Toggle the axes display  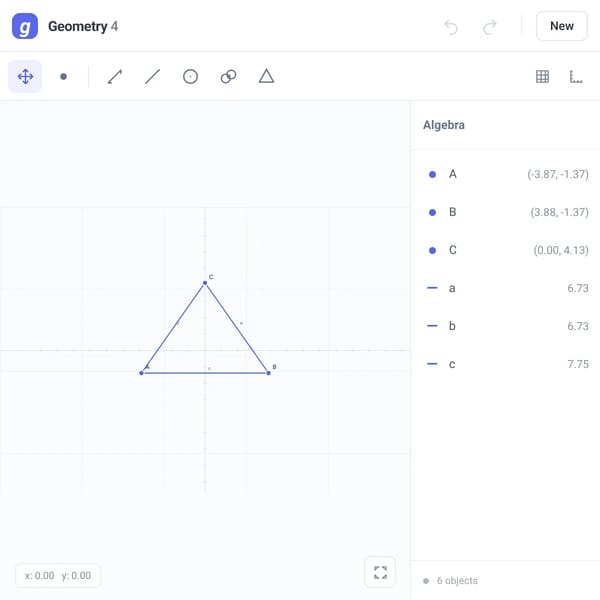tap(576, 77)
